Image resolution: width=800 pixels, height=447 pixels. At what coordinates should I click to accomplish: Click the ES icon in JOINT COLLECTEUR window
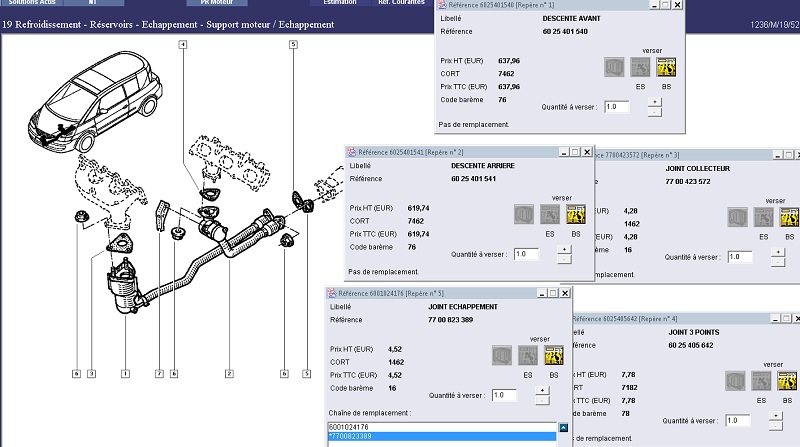[763, 217]
